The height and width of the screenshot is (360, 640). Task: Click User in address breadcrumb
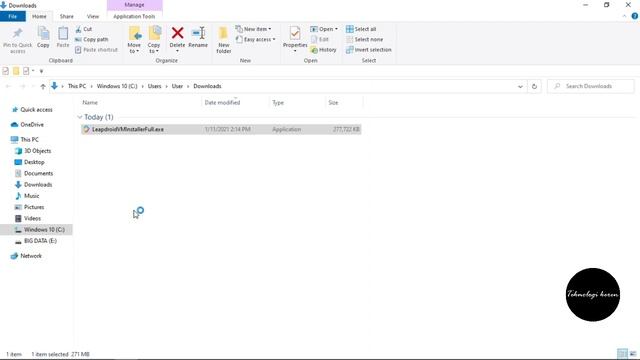tap(177, 86)
